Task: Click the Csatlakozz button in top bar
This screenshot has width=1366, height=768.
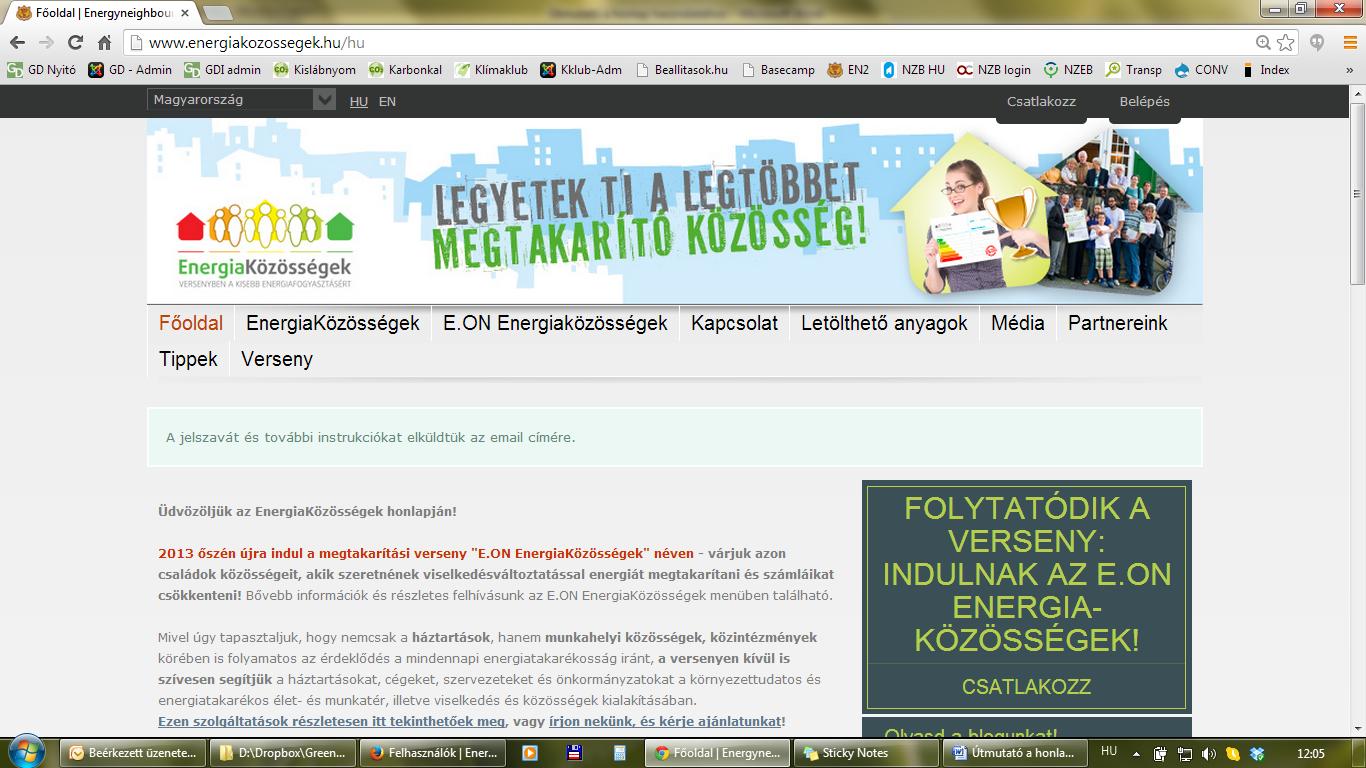Action: click(x=1041, y=102)
